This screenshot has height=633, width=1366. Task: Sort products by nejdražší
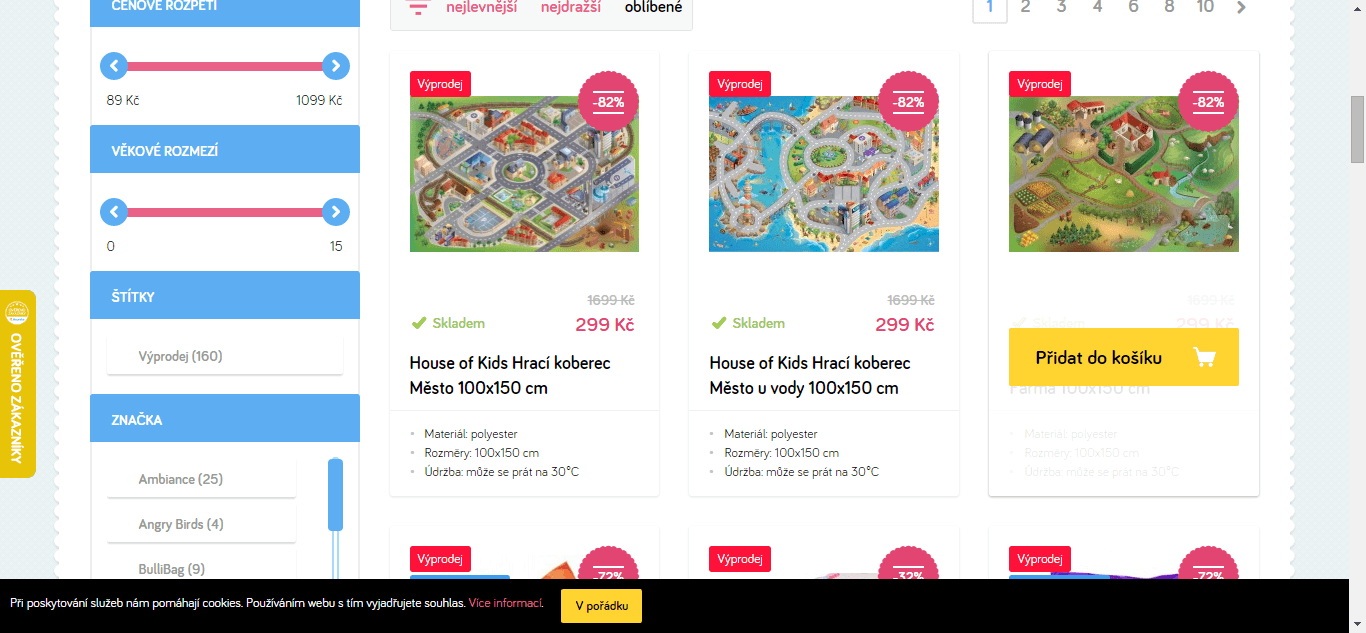(x=571, y=8)
